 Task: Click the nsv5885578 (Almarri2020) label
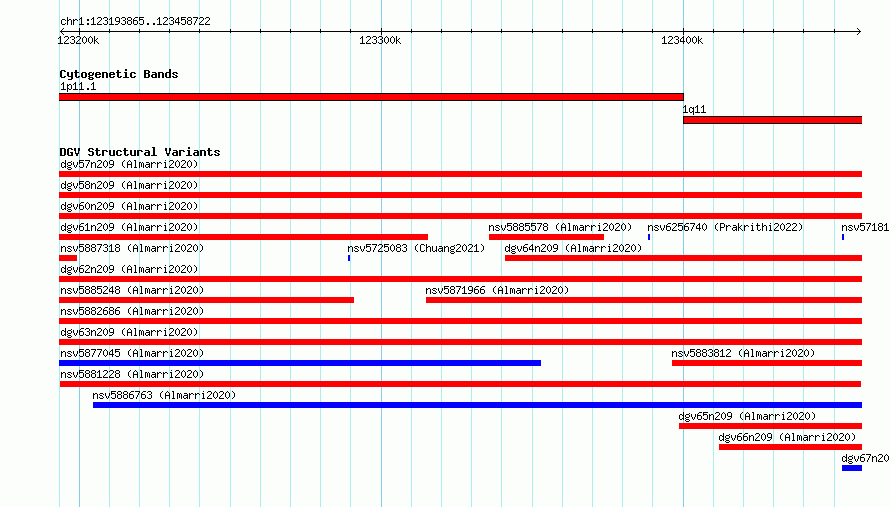coord(560,227)
